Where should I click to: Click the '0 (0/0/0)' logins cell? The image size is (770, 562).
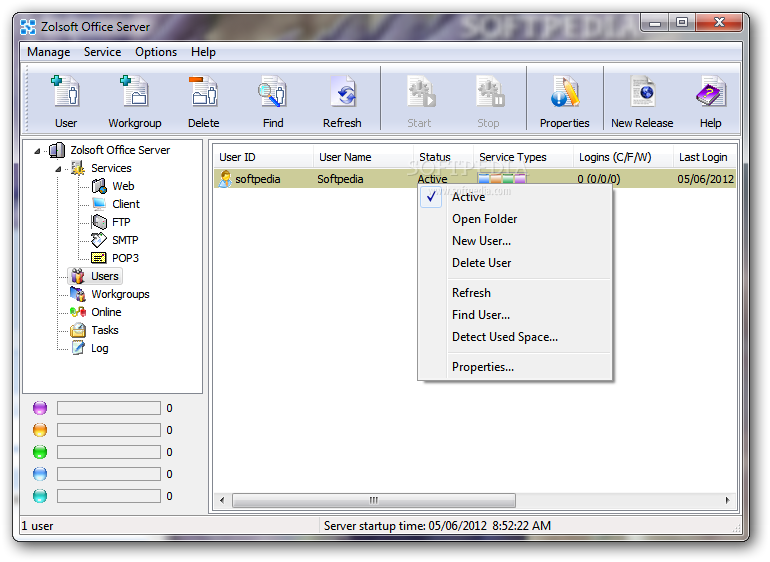pos(599,179)
